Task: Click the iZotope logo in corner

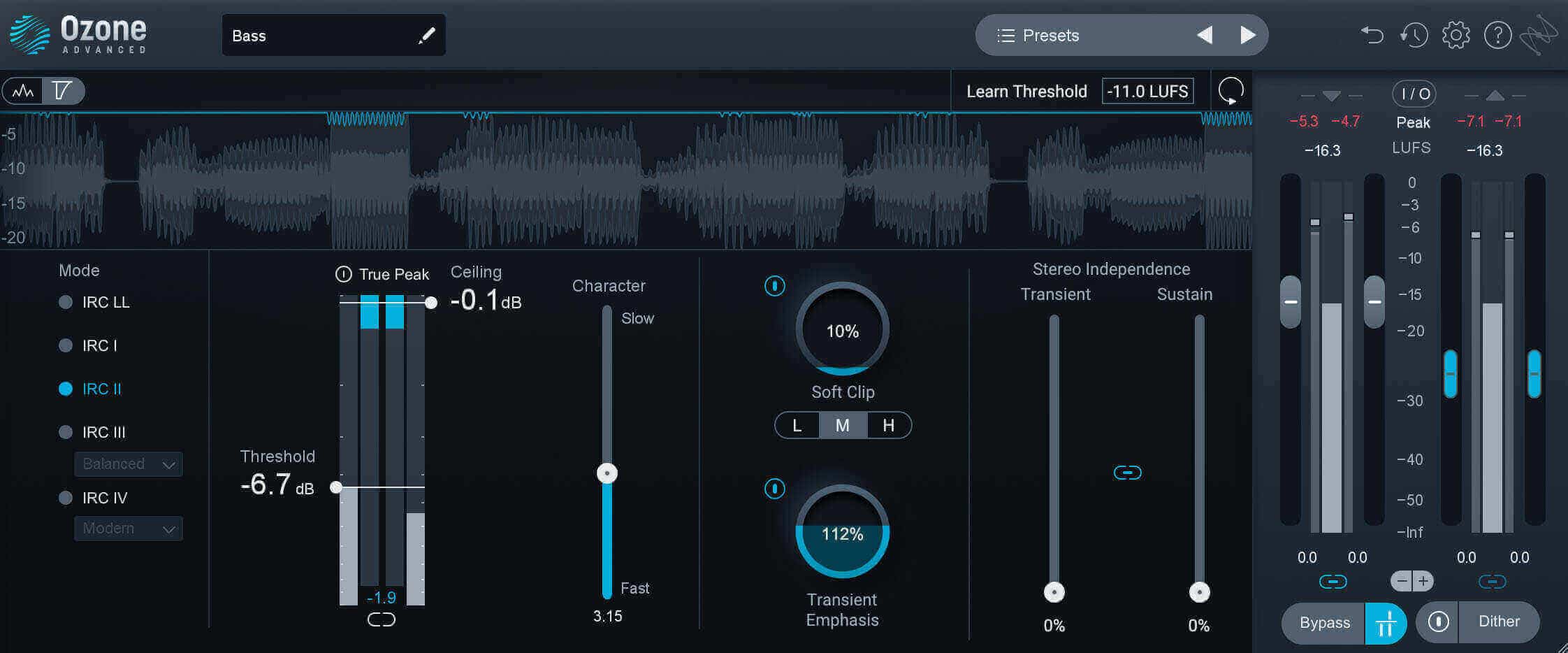Action: (x=1539, y=35)
